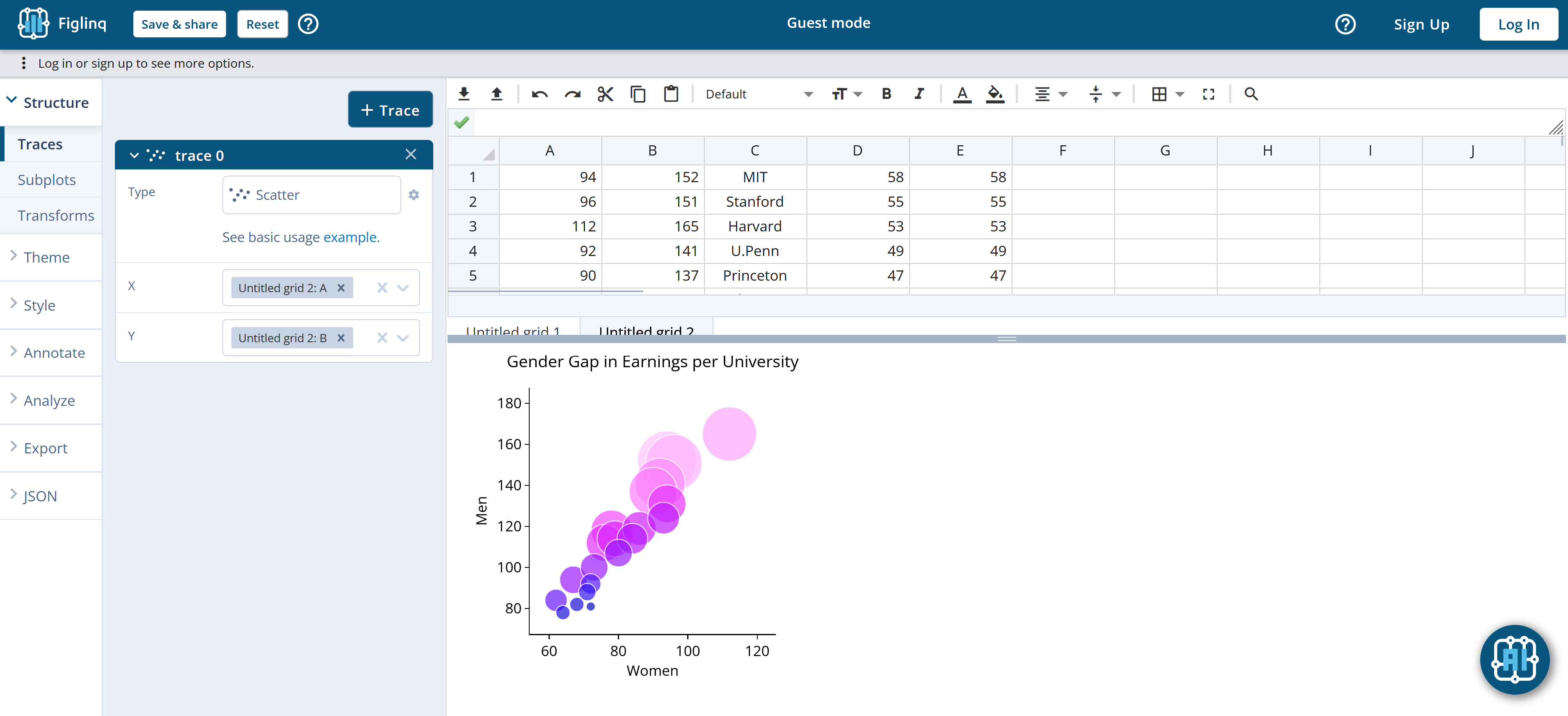The width and height of the screenshot is (1568, 716).
Task: Click the grid/plot divider handle
Action: pos(1007,339)
